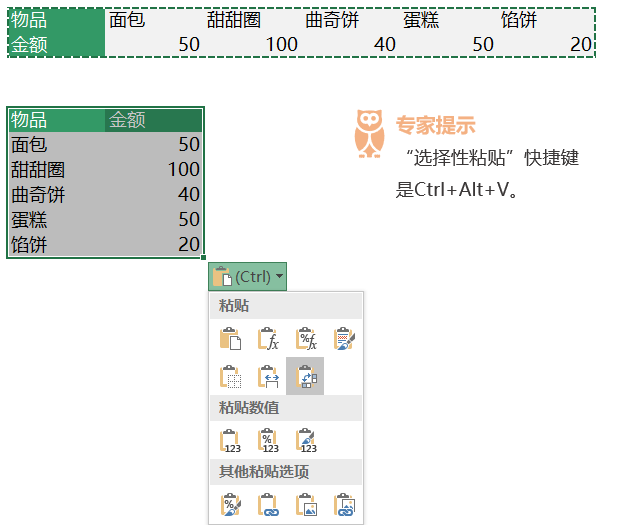Choose Keep Source Column Widths paste
This screenshot has height=525, width=644.
point(268,377)
